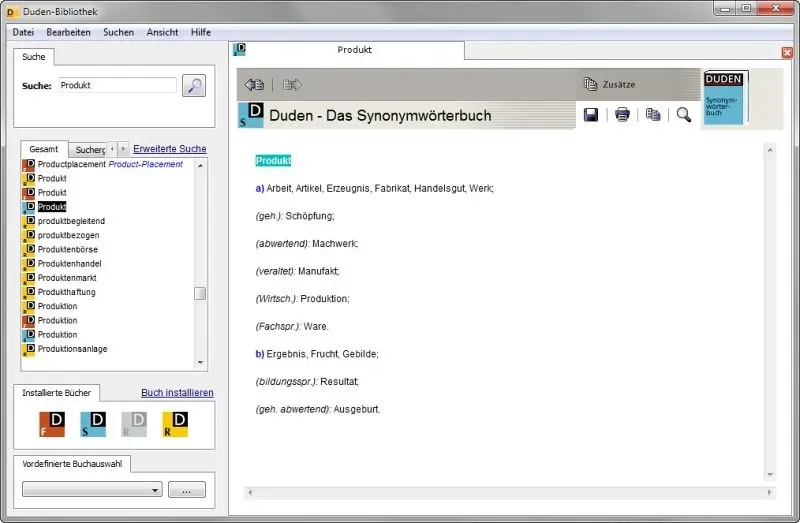Select the yellow-icon Produktion result
Viewport: 800px width, 523px height.
pyautogui.click(x=49, y=306)
